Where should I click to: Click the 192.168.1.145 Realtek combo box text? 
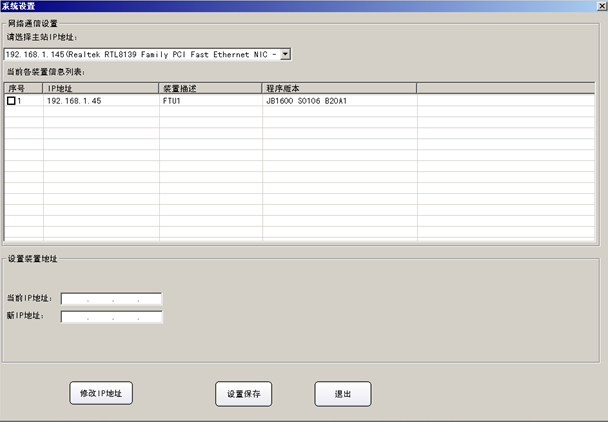[x=140, y=53]
